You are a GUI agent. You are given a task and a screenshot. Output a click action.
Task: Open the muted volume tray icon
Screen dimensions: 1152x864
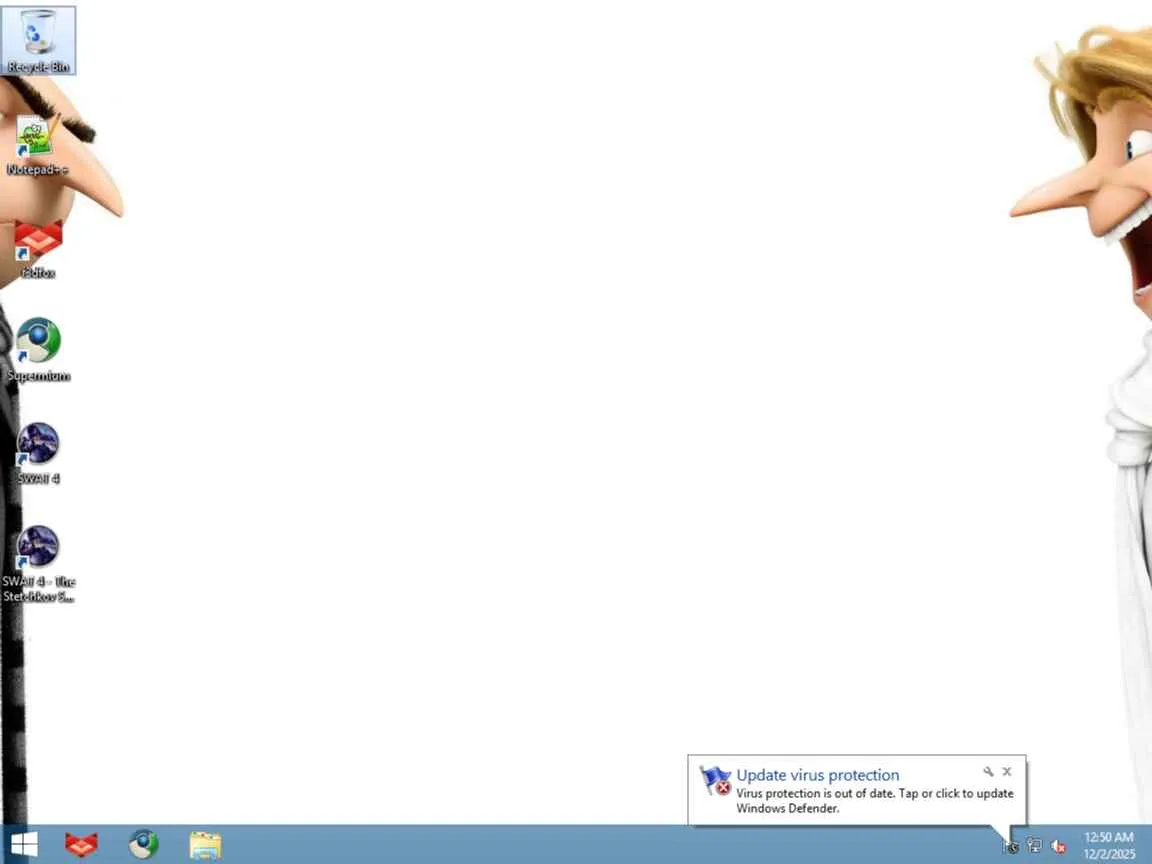click(1059, 846)
